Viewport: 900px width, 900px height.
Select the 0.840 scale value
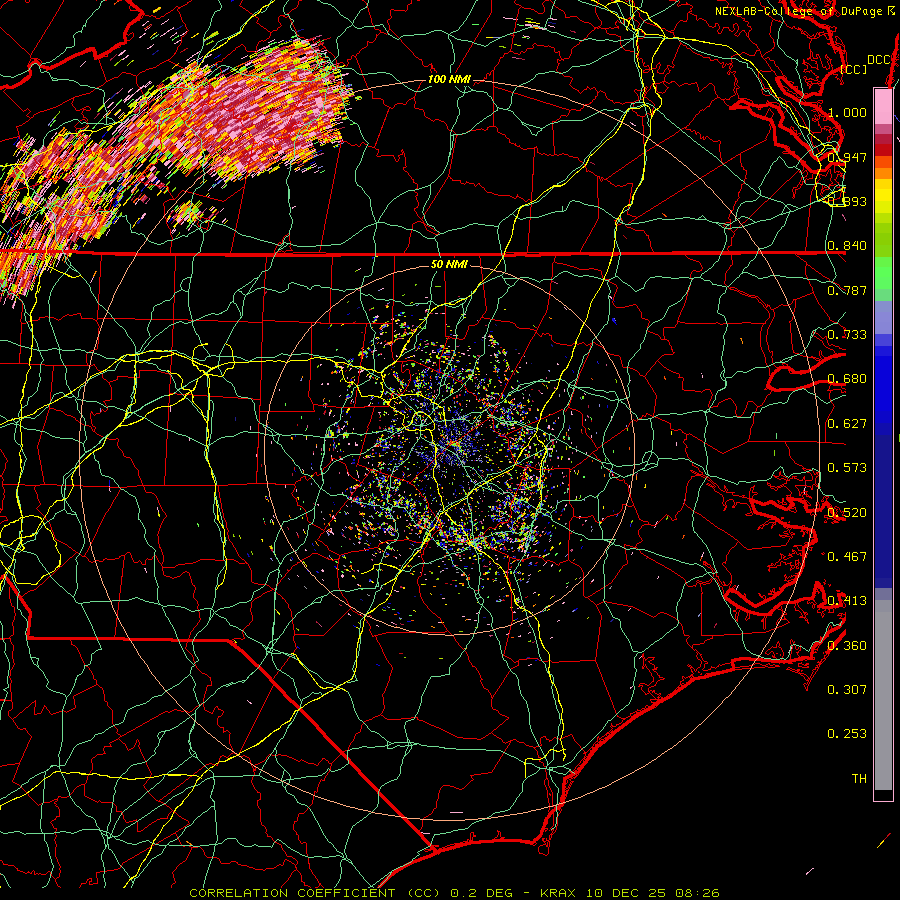pos(847,246)
